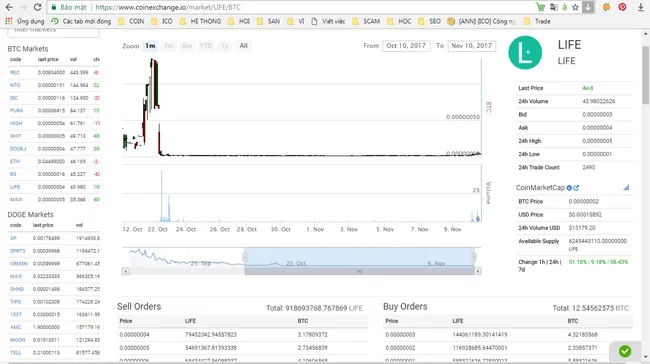Open the LIFE market in BTC Markets
The height and width of the screenshot is (364, 650).
pyautogui.click(x=15, y=187)
